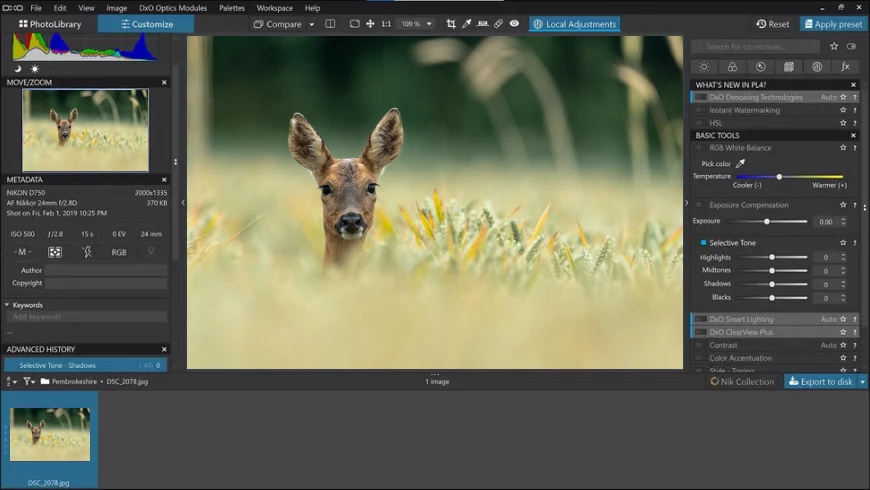The width and height of the screenshot is (870, 490).
Task: Click the Exposure slider handle
Action: pos(767,221)
